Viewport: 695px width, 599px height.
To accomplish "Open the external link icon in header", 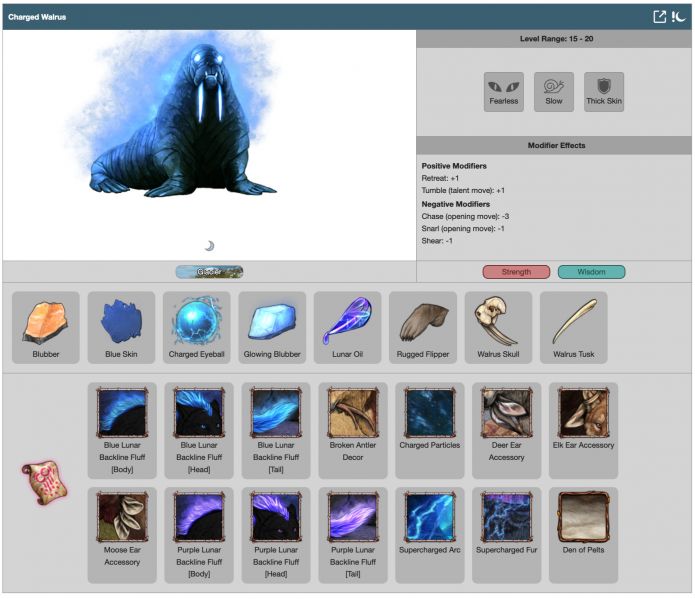I will pyautogui.click(x=660, y=16).
